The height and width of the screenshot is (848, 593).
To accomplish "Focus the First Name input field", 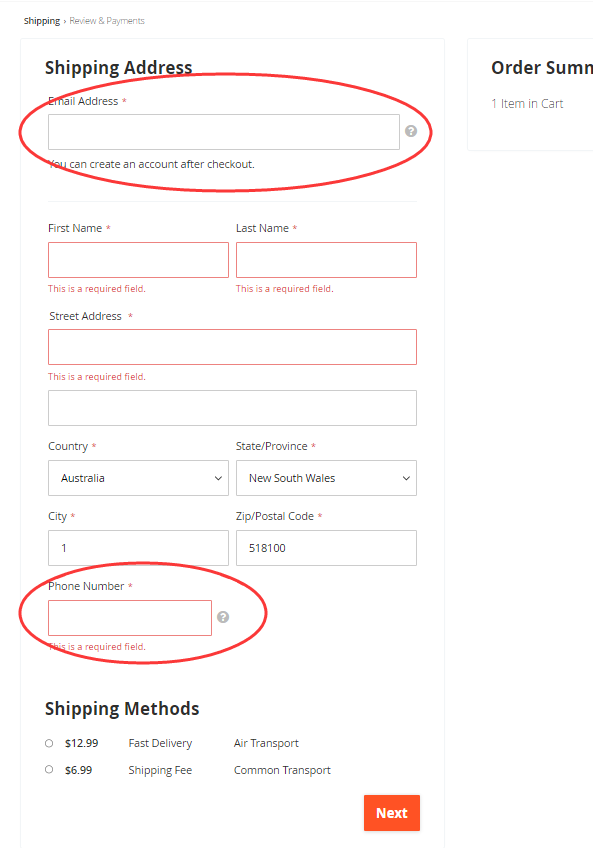I will (x=139, y=260).
